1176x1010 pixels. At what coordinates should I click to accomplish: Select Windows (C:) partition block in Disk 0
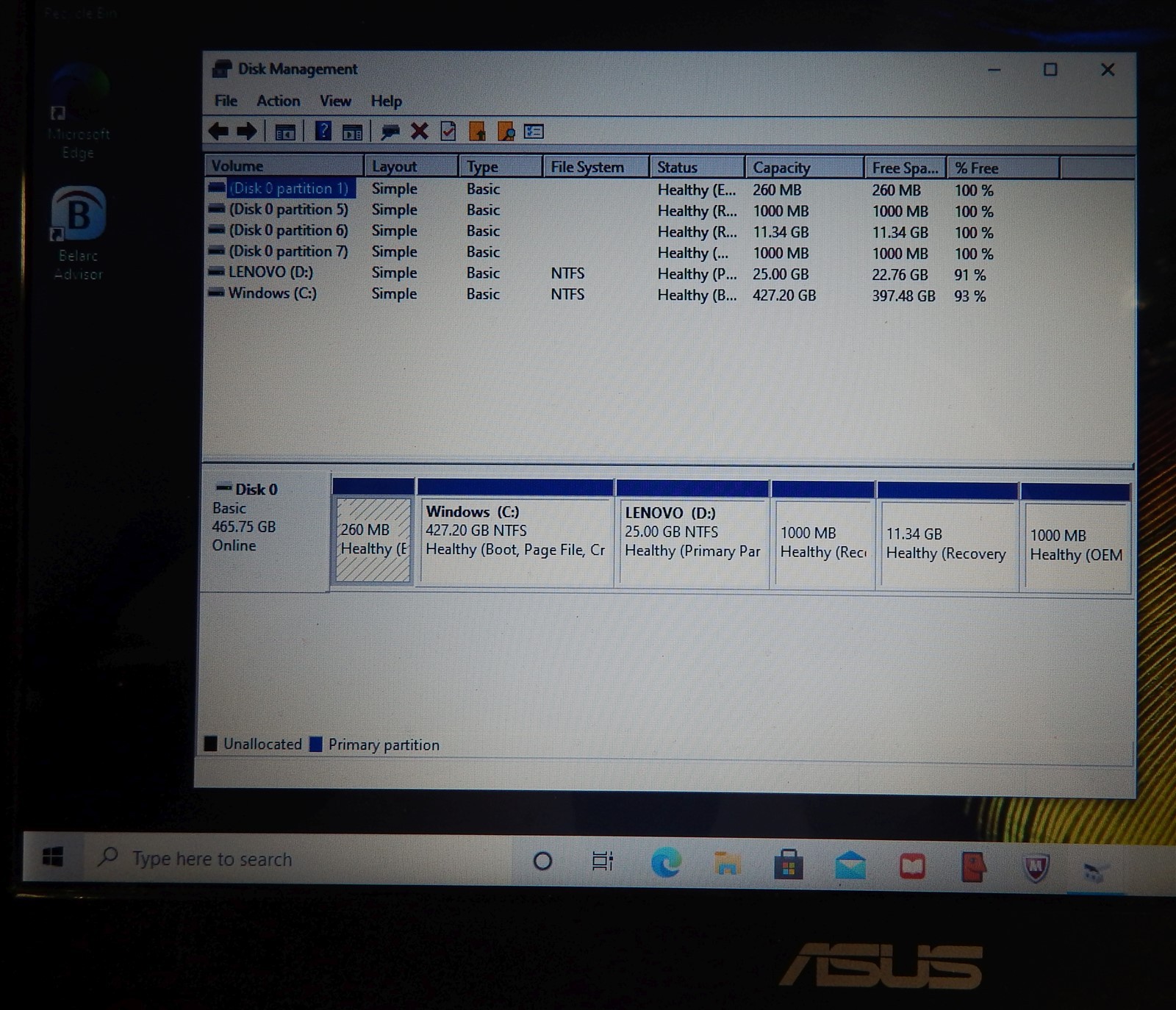515,541
